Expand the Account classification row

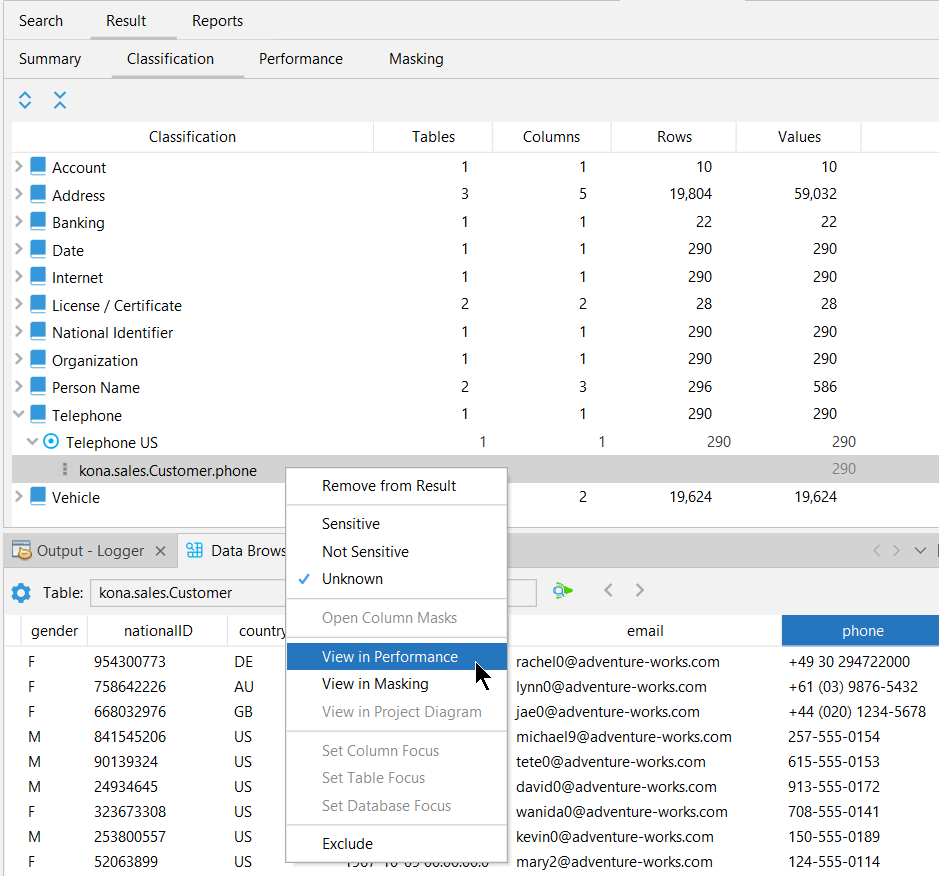point(19,166)
